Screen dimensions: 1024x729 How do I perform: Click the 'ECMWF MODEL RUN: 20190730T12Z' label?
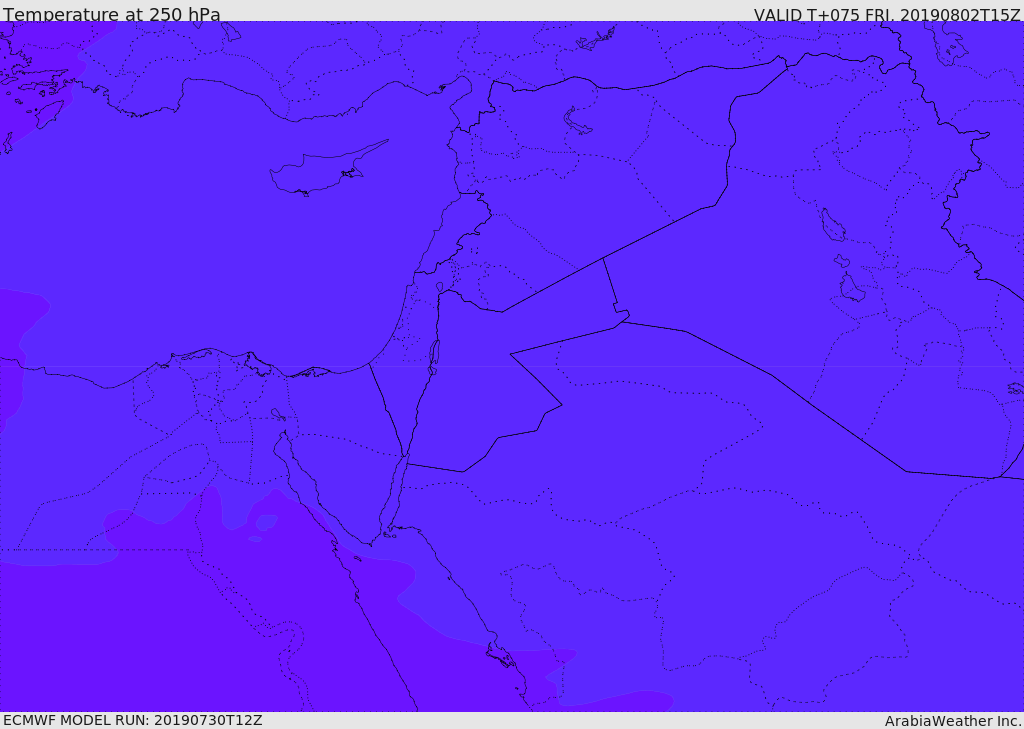click(133, 721)
